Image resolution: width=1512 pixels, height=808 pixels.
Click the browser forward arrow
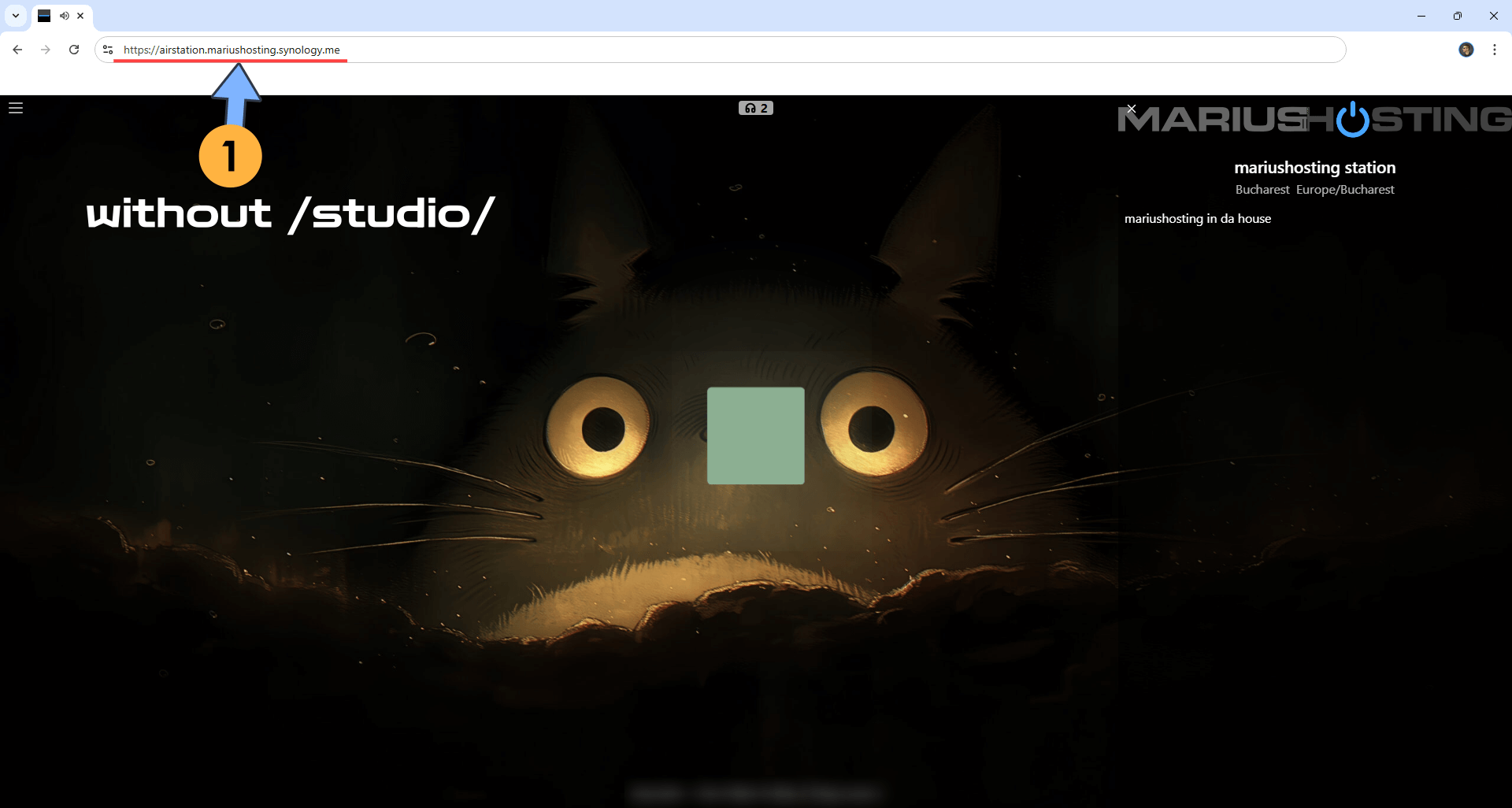(46, 50)
